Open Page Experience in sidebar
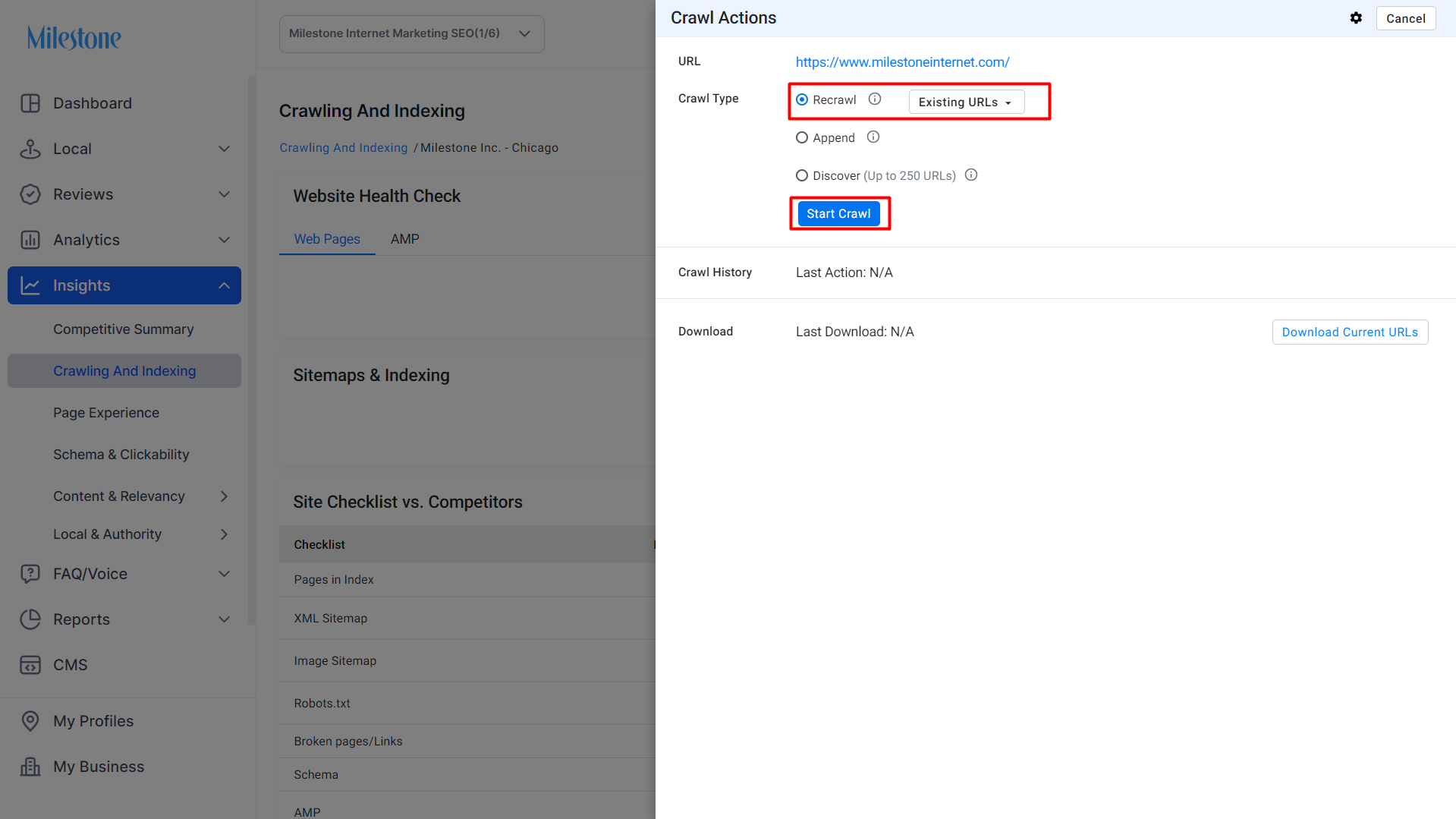The height and width of the screenshot is (819, 1456). (x=106, y=413)
